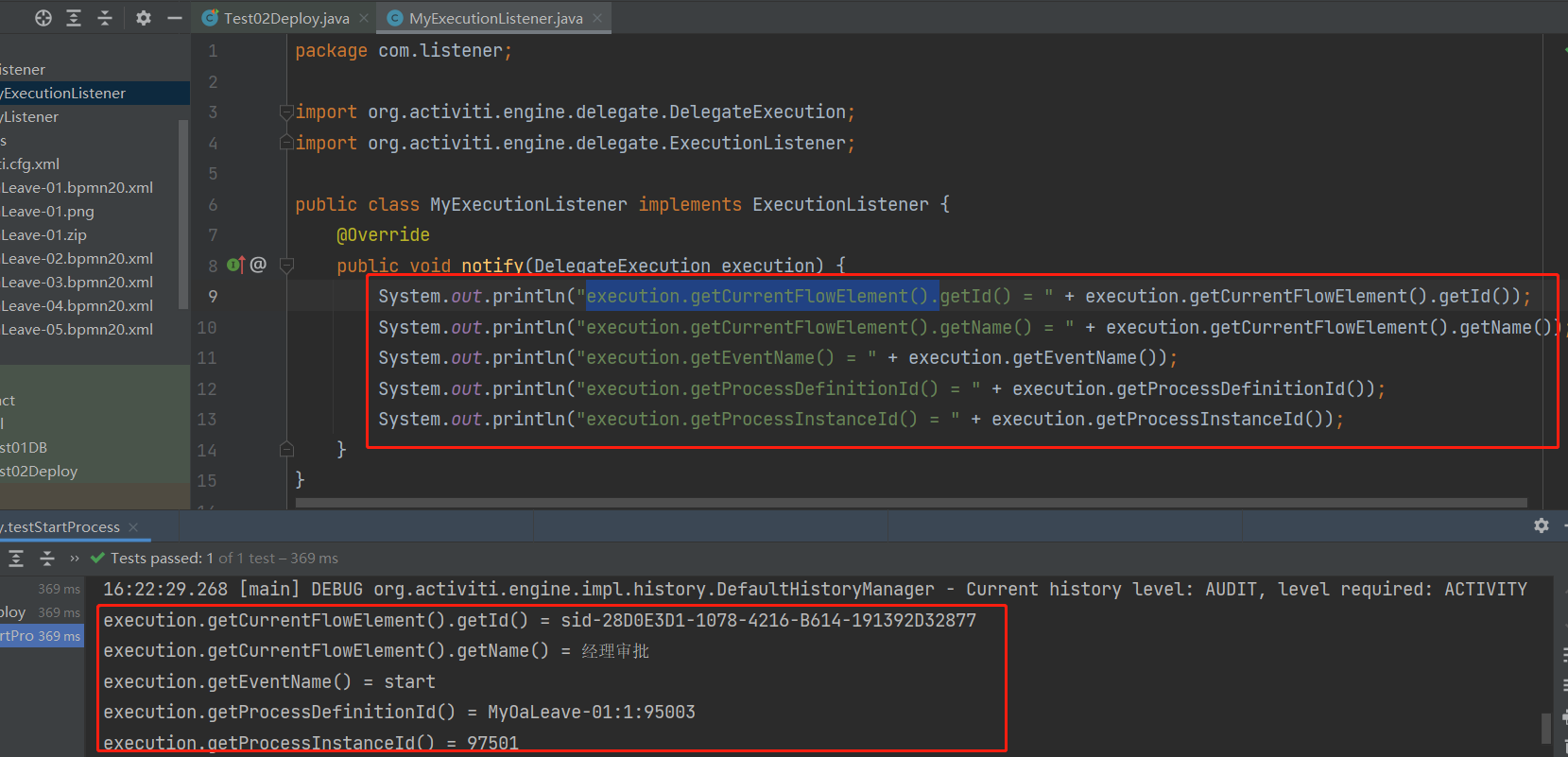Open Project panel settings gear

pyautogui.click(x=144, y=18)
